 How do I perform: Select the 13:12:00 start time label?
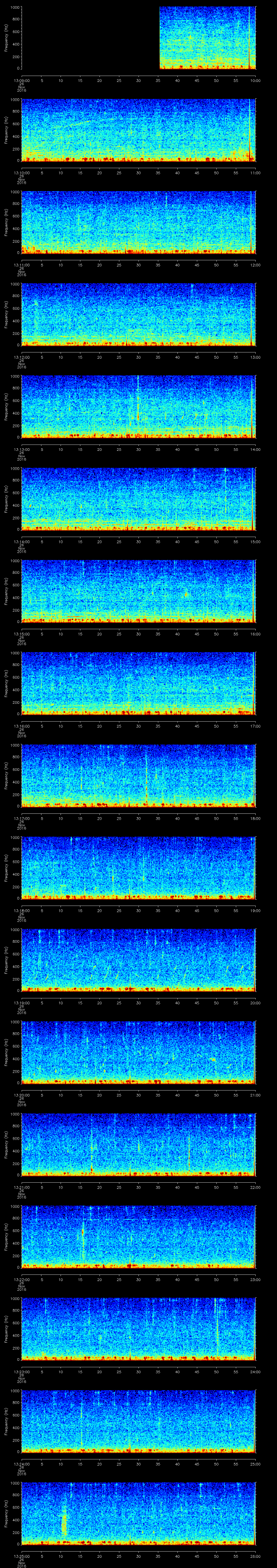(21, 357)
